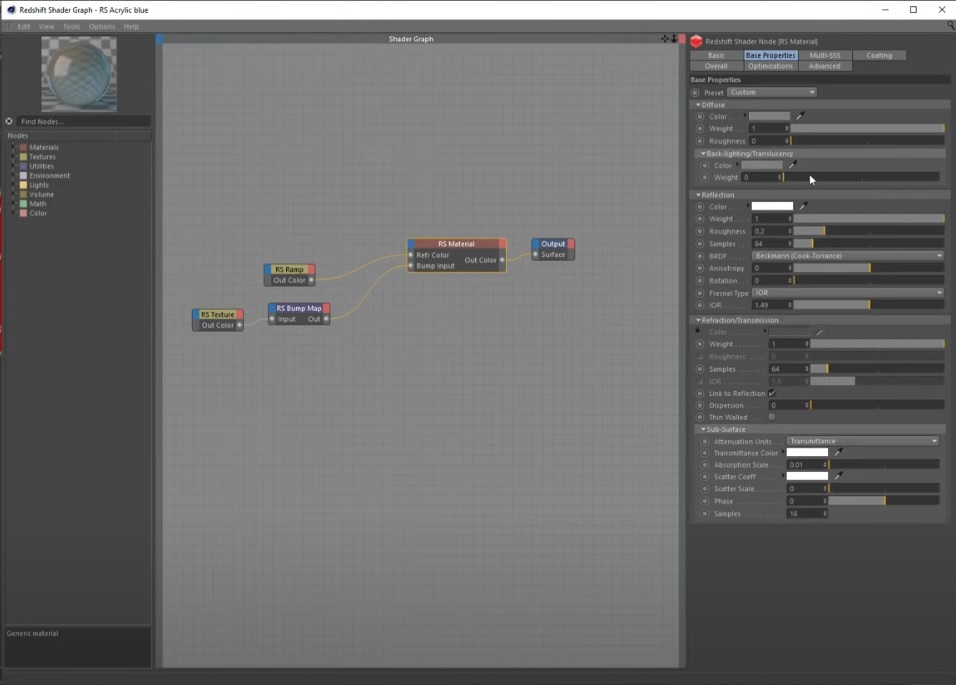
Task: Click the Out Color port on RS Material node
Action: [x=502, y=260]
